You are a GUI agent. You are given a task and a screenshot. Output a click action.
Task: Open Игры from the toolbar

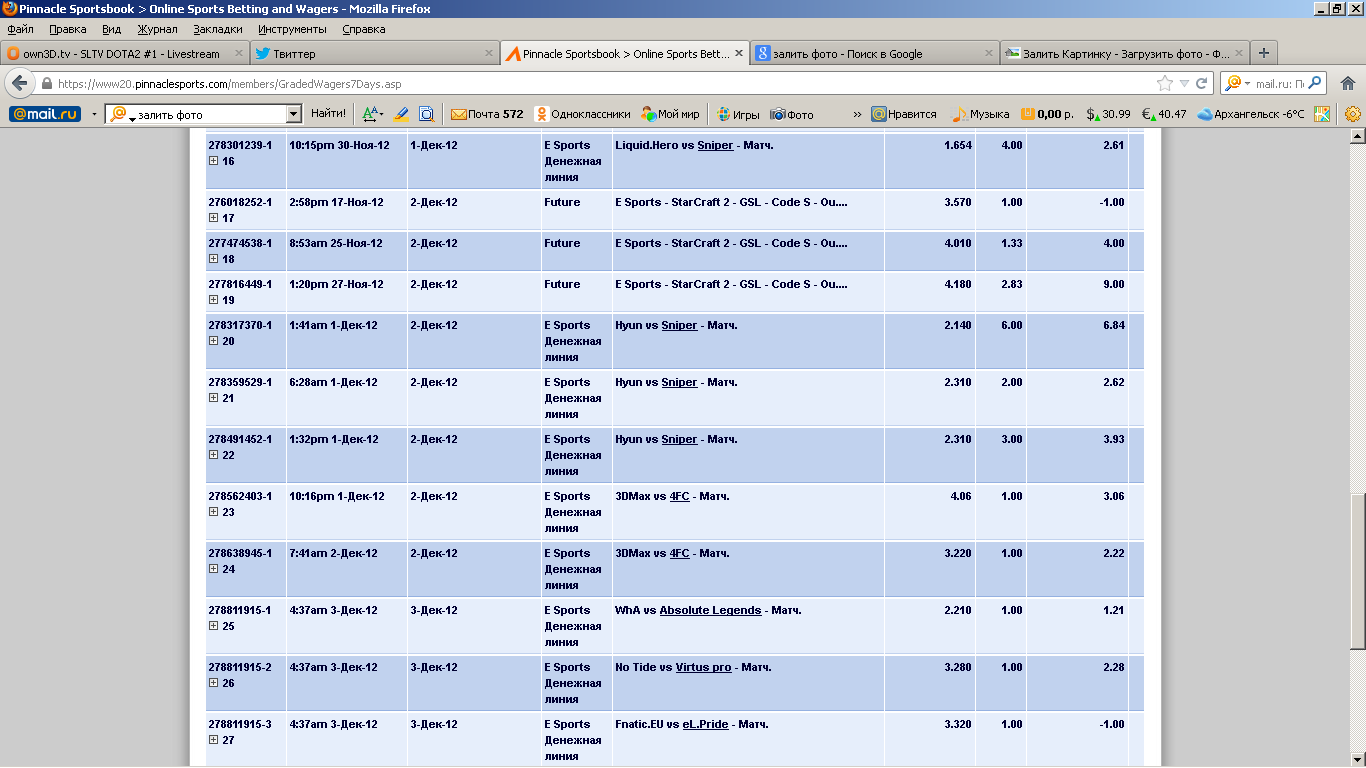pyautogui.click(x=738, y=114)
